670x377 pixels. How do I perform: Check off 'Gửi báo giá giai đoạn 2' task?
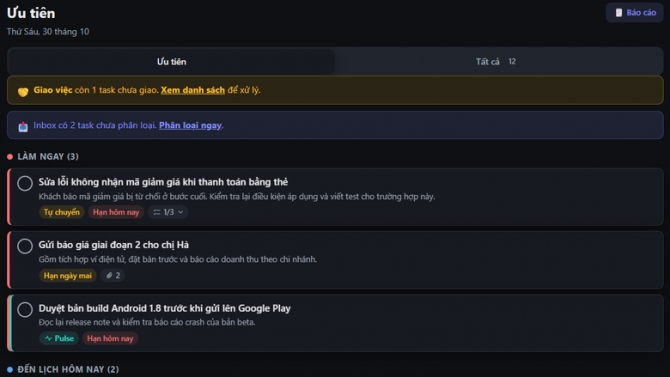pos(25,246)
